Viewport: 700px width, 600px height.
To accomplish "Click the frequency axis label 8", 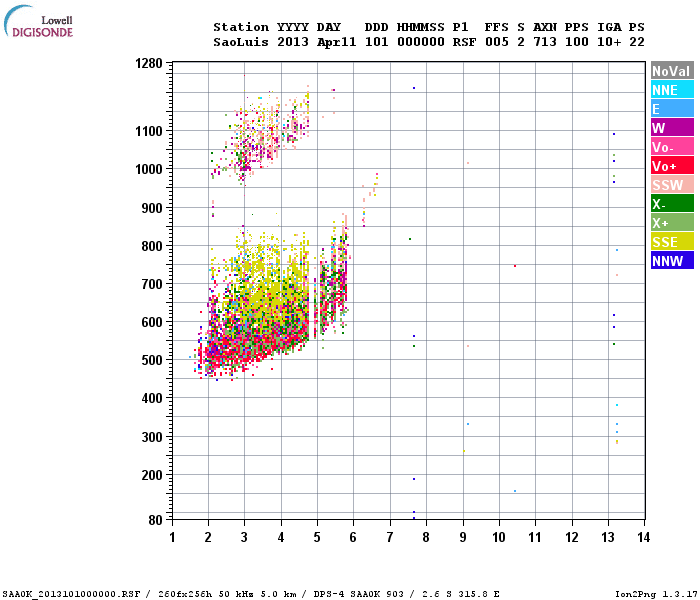I will coord(426,537).
